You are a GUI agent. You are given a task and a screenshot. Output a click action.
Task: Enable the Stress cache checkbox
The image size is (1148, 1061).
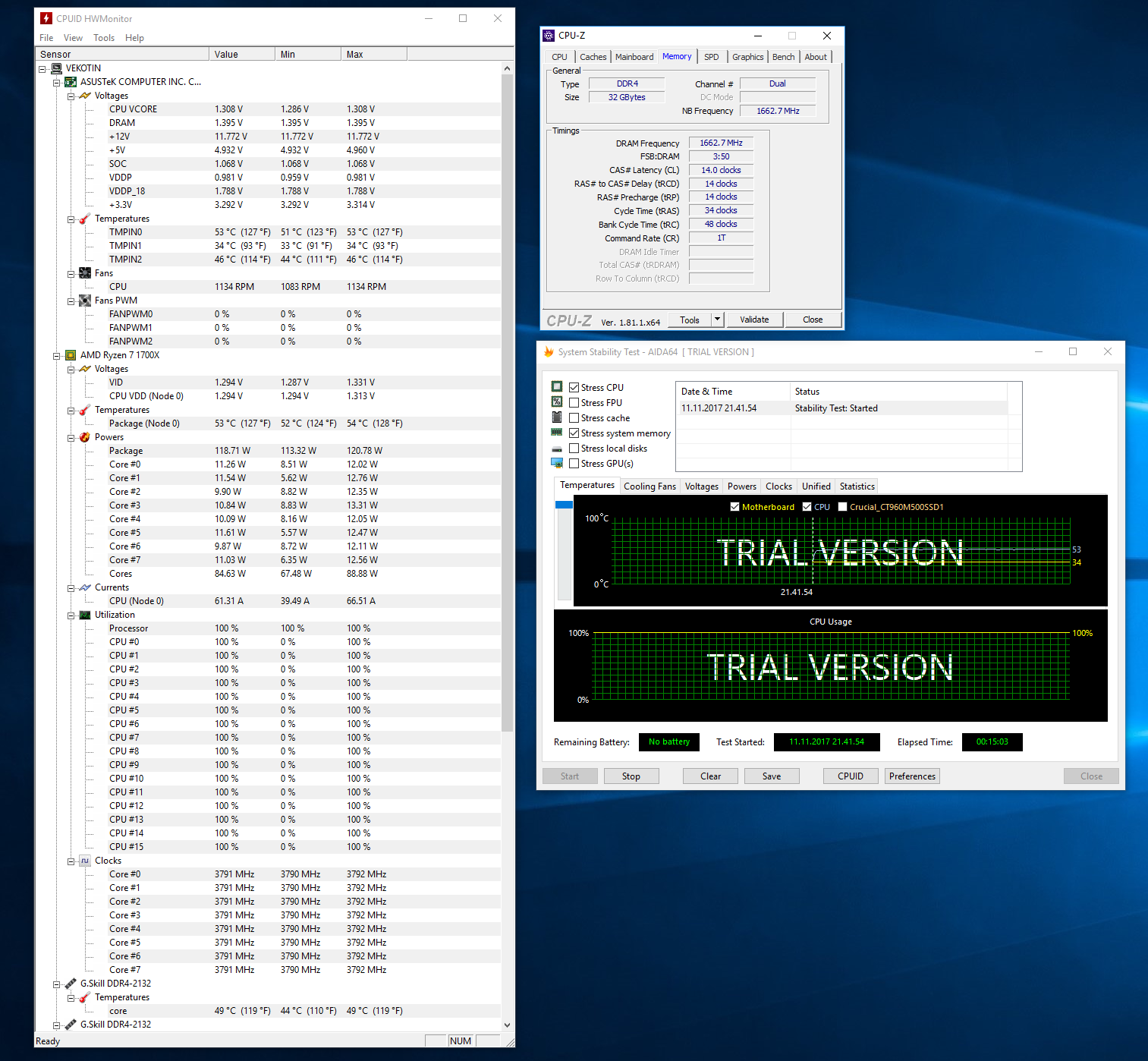574,417
